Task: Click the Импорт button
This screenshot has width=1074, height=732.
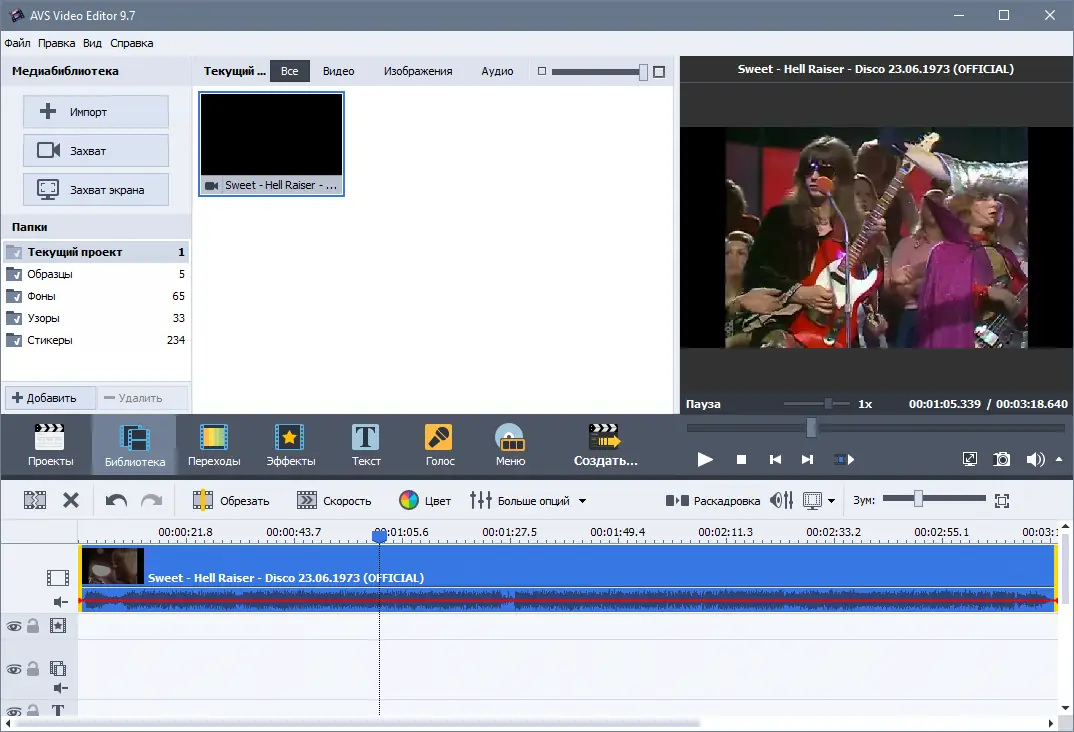Action: coord(96,112)
